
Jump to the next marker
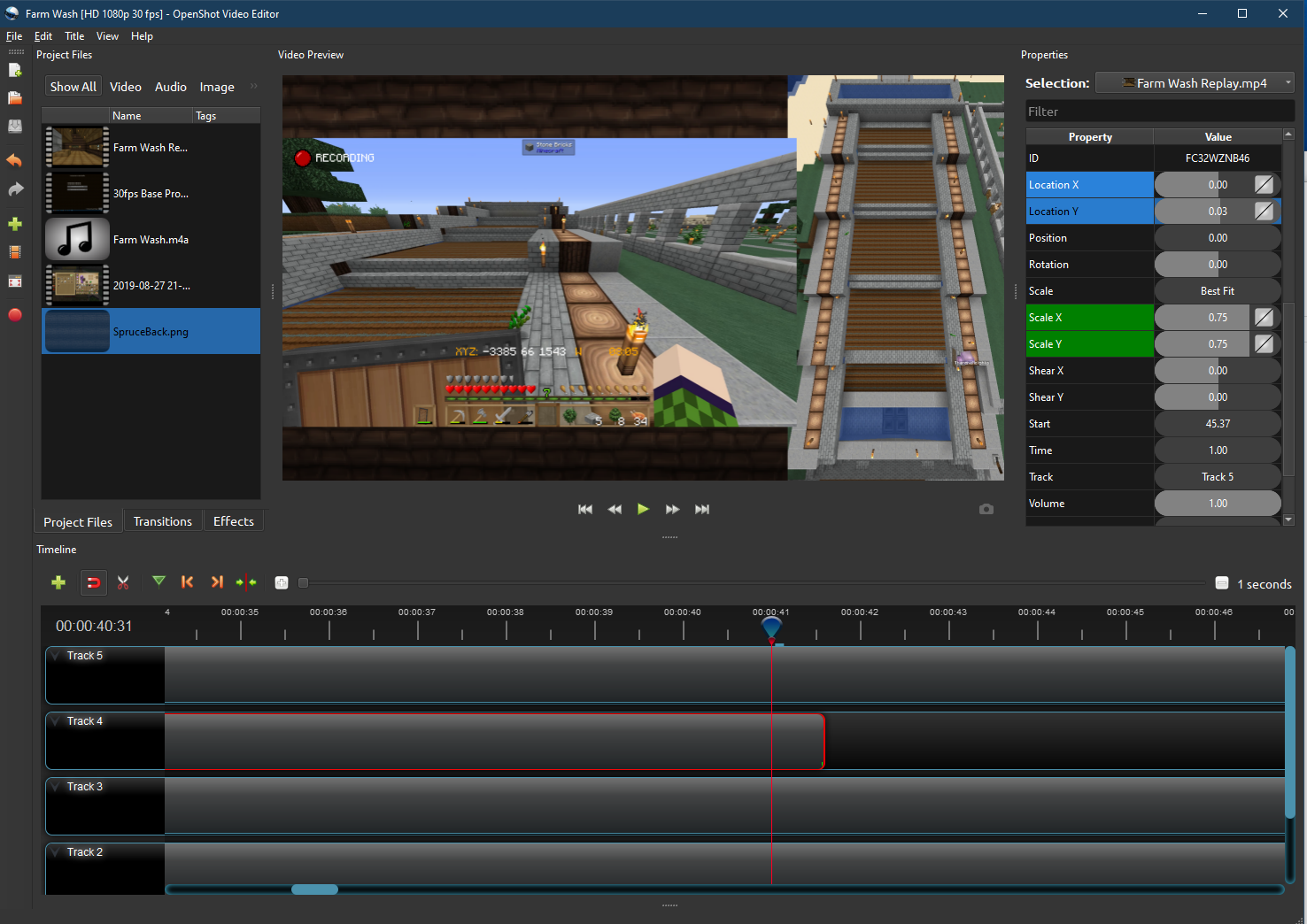pyautogui.click(x=217, y=581)
